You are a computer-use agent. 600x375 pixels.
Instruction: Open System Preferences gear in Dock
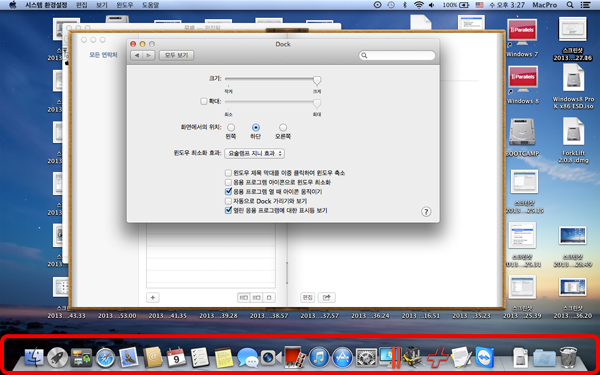[x=366, y=358]
